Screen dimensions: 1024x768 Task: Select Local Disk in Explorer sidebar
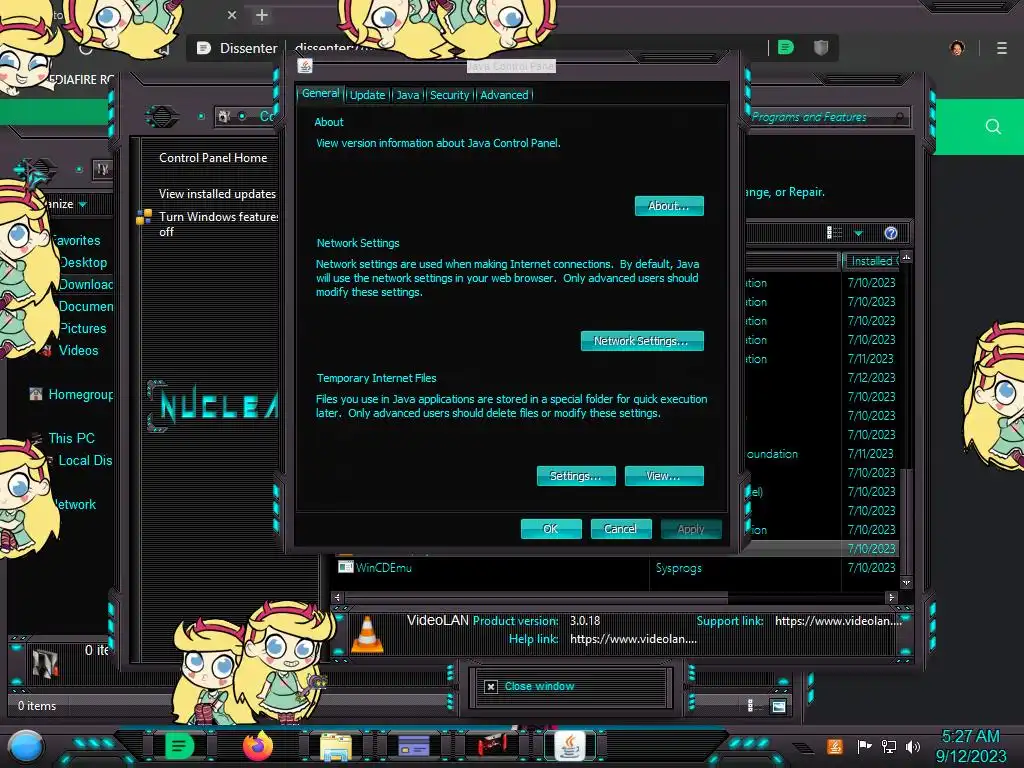point(85,460)
